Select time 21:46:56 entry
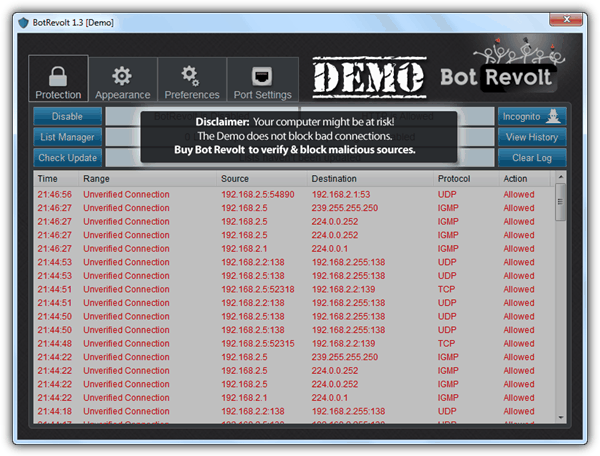Image resolution: width=600 pixels, height=456 pixels. 55,194
